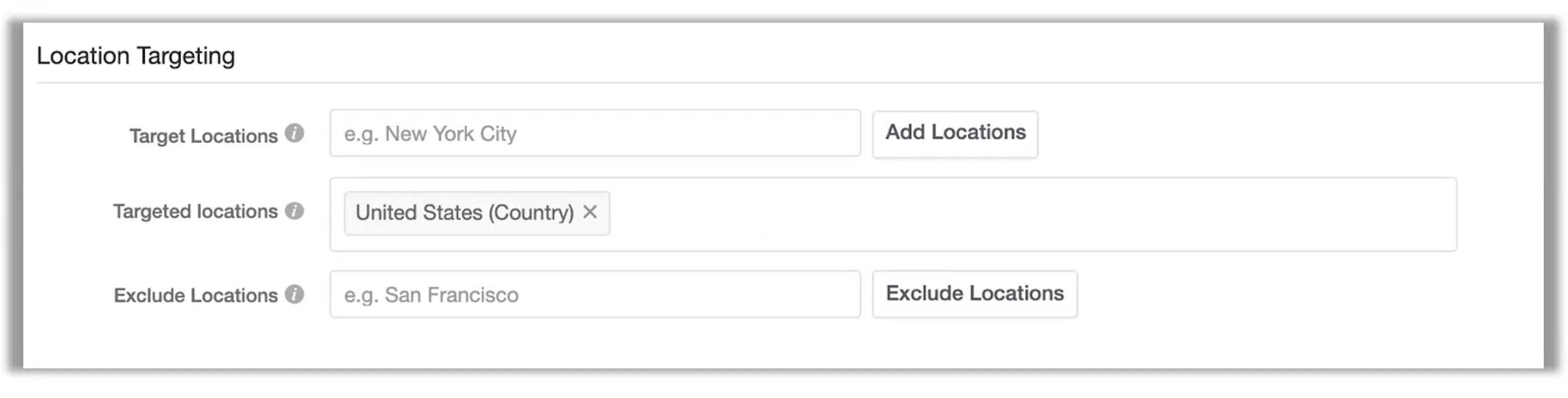Click the Targeted locations field label
This screenshot has width=1568, height=398.
(195, 212)
